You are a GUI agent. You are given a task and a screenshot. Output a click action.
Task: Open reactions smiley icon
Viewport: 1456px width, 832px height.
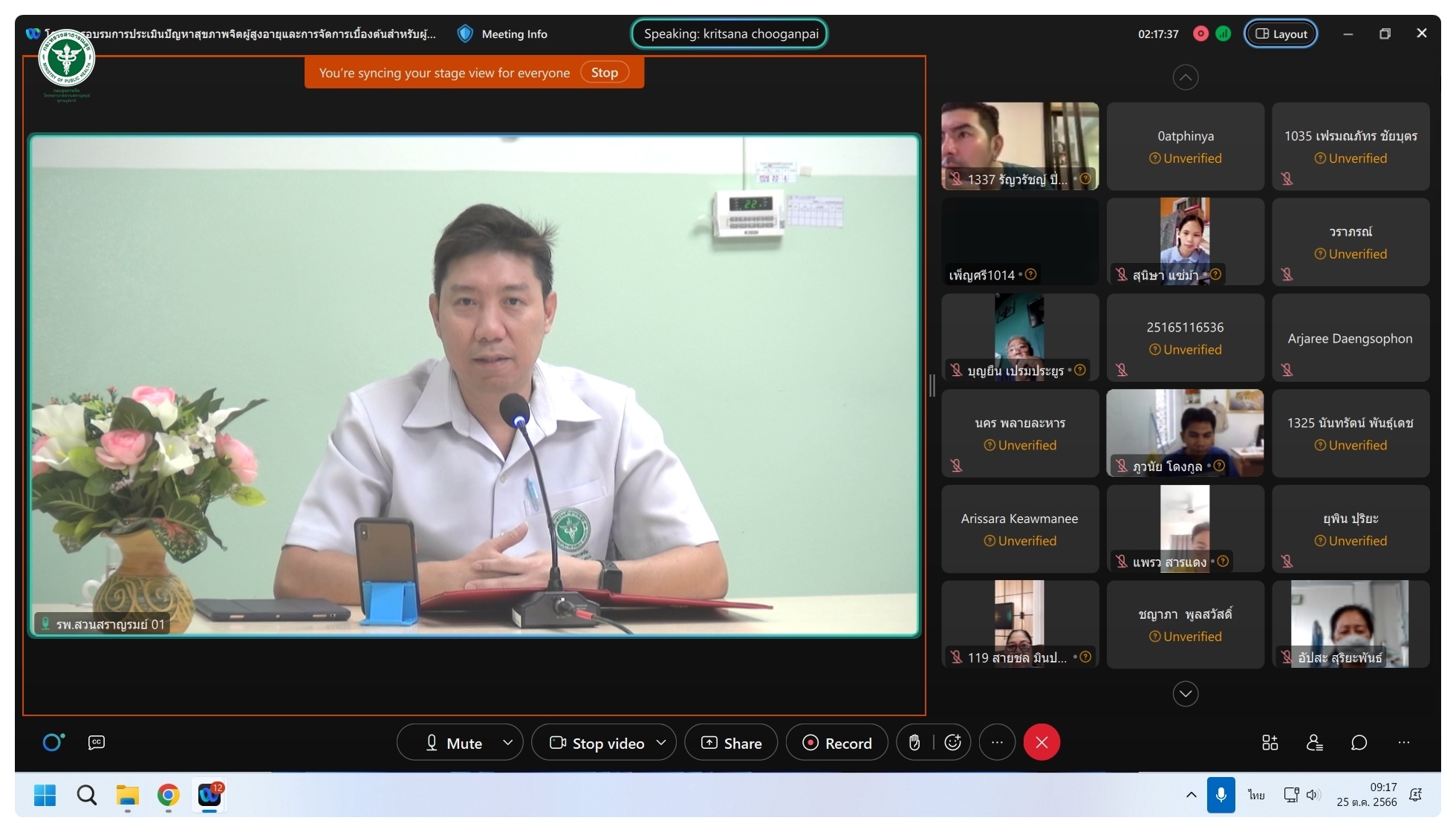tap(952, 742)
